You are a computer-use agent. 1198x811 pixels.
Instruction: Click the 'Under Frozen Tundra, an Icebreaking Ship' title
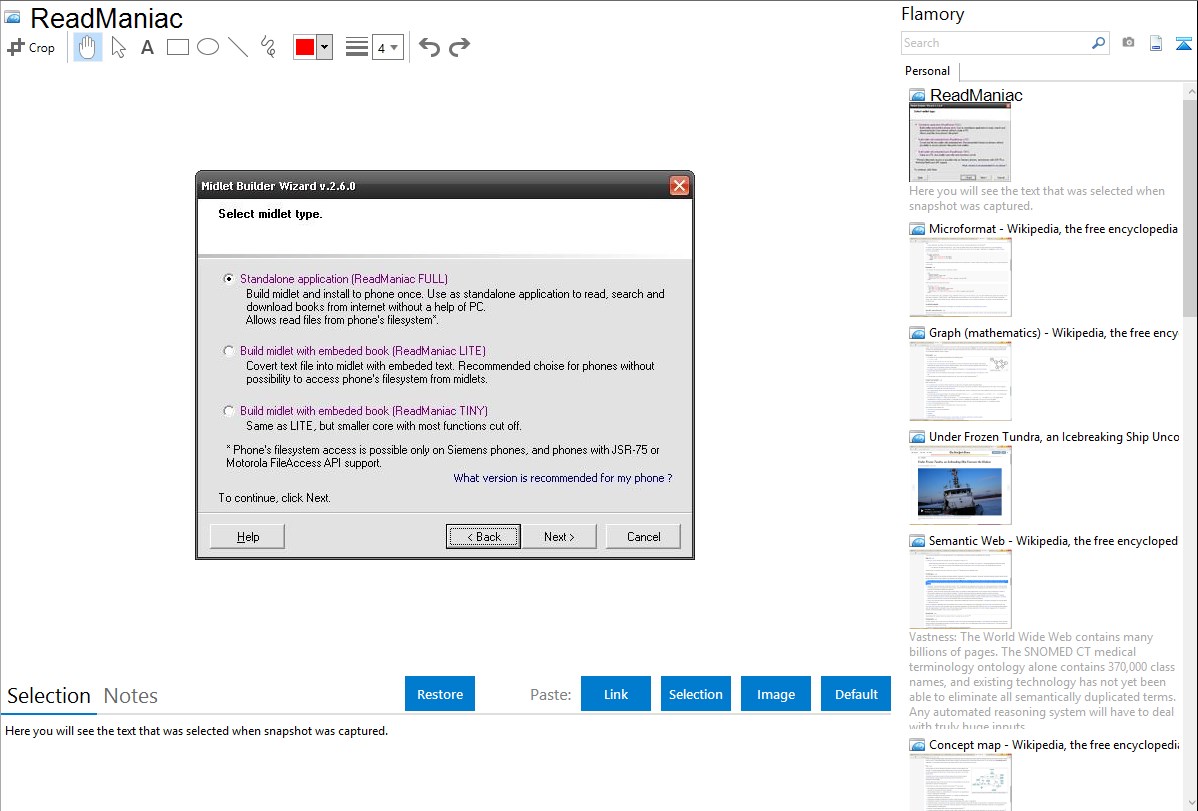pos(1054,437)
